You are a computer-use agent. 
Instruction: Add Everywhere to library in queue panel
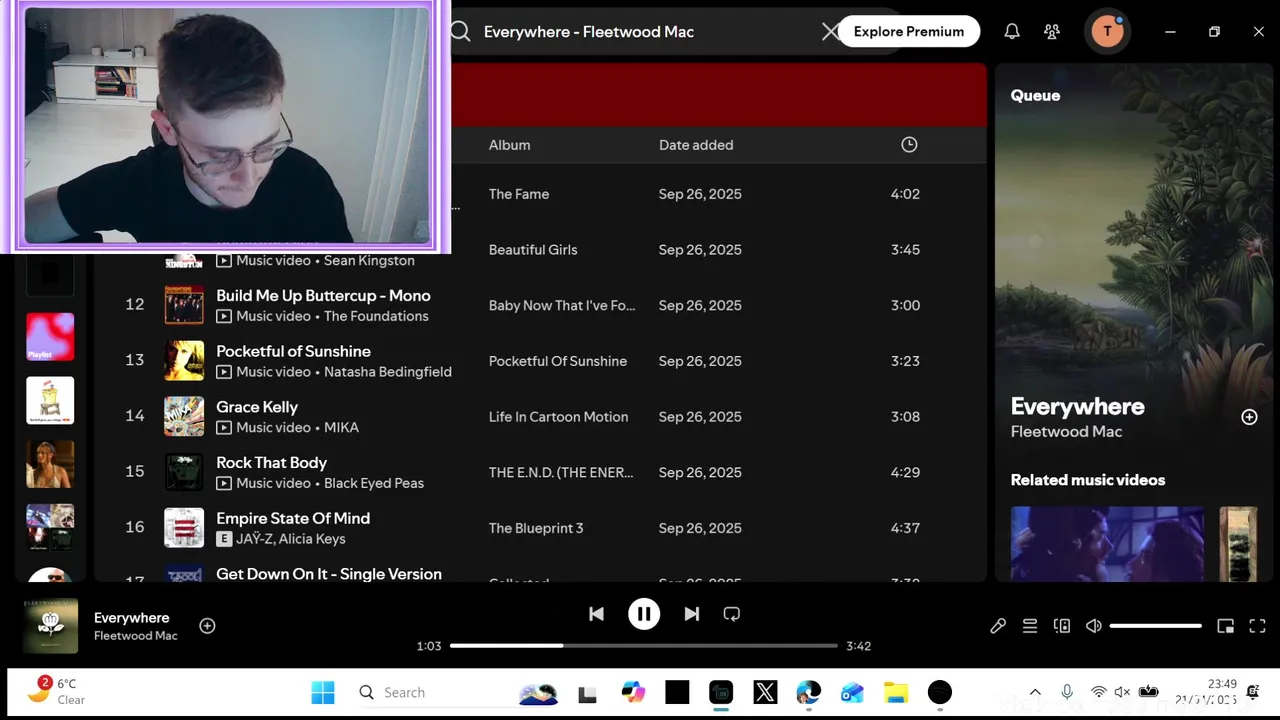click(1249, 417)
